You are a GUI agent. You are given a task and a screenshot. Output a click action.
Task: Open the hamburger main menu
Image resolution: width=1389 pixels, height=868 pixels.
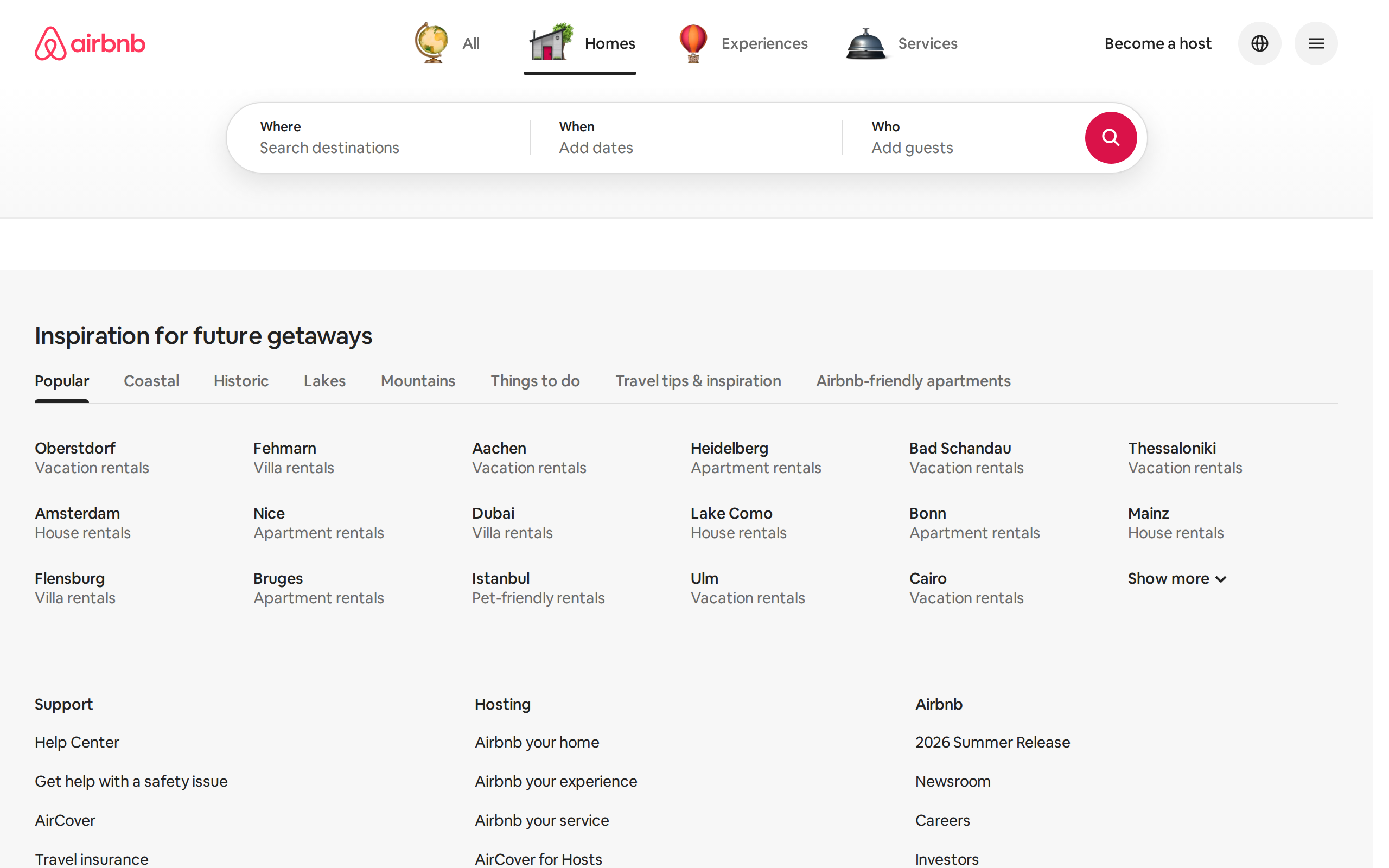coord(1316,43)
